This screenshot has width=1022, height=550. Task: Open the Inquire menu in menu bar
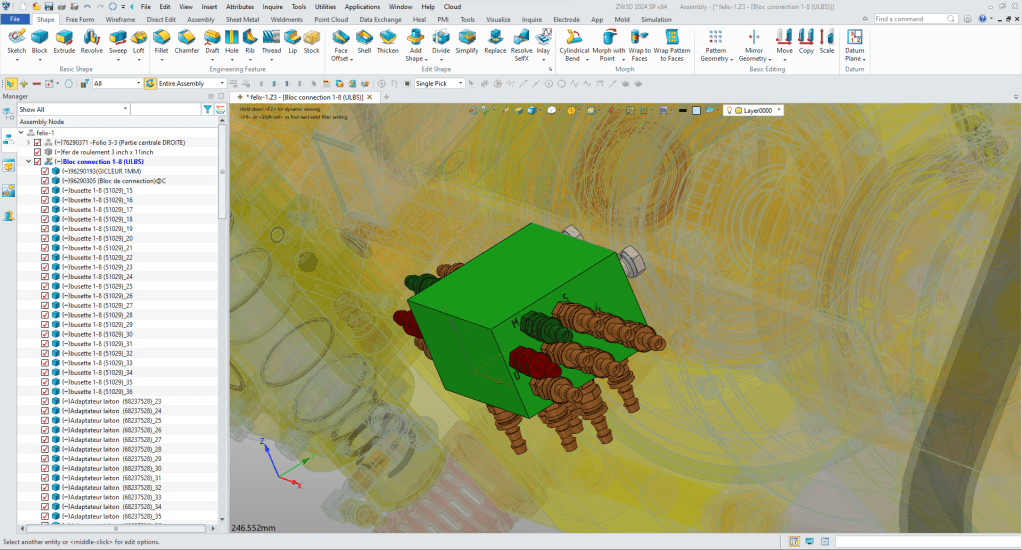[272, 6]
